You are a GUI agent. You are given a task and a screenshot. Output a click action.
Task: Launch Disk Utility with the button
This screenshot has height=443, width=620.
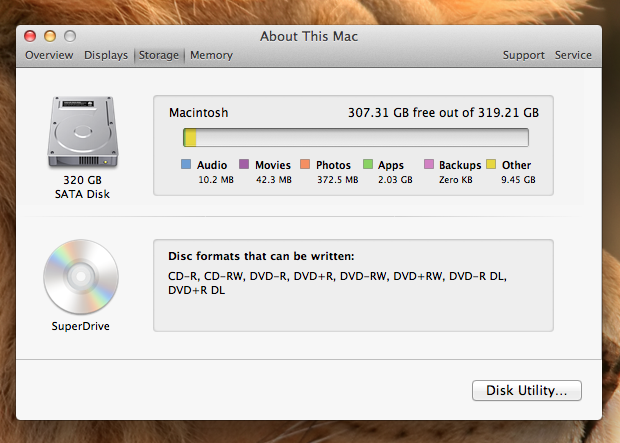pyautogui.click(x=527, y=390)
